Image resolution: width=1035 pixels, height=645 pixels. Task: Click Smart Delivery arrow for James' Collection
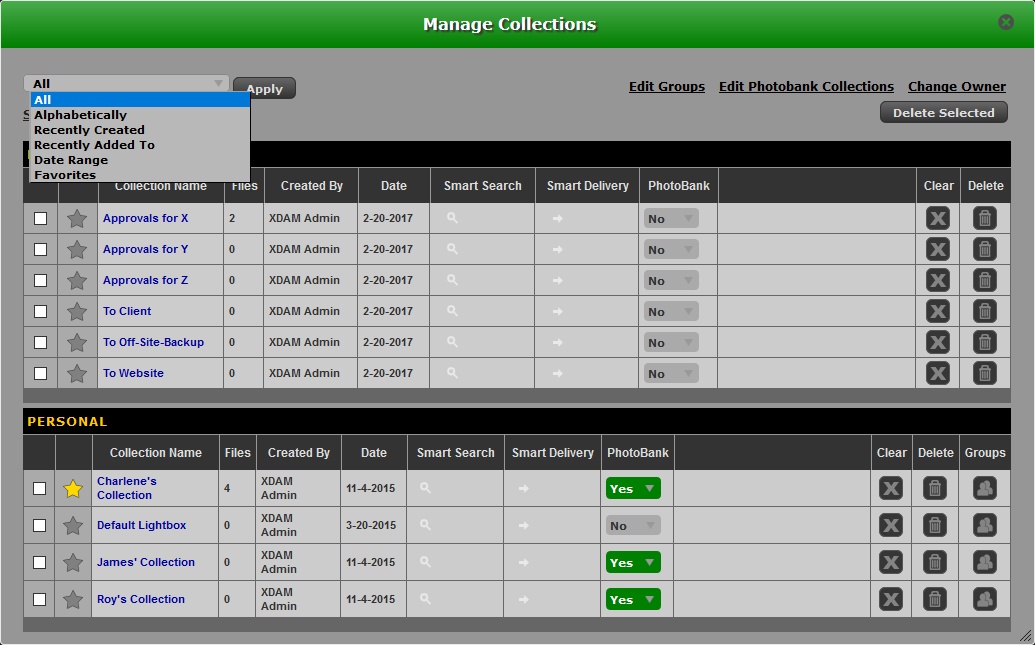524,563
